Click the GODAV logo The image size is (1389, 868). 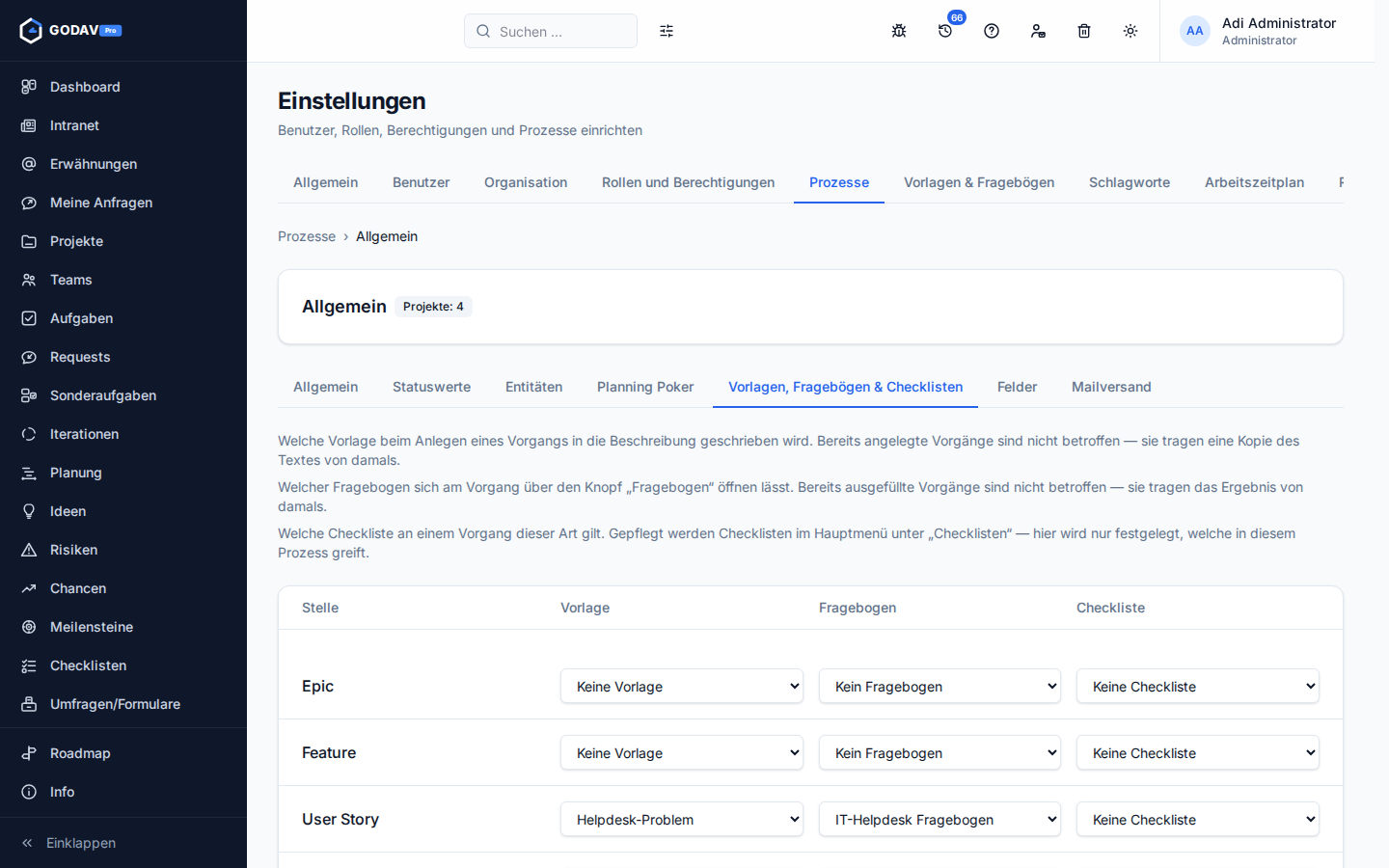[x=70, y=31]
